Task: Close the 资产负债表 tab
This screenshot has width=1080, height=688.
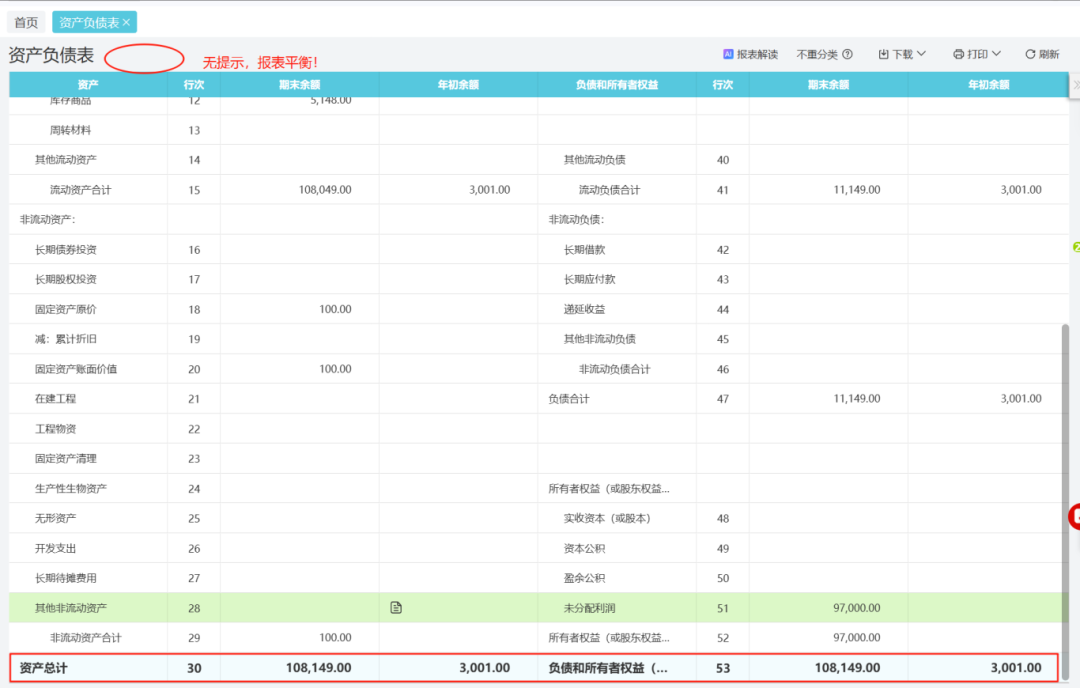Action: (x=125, y=20)
